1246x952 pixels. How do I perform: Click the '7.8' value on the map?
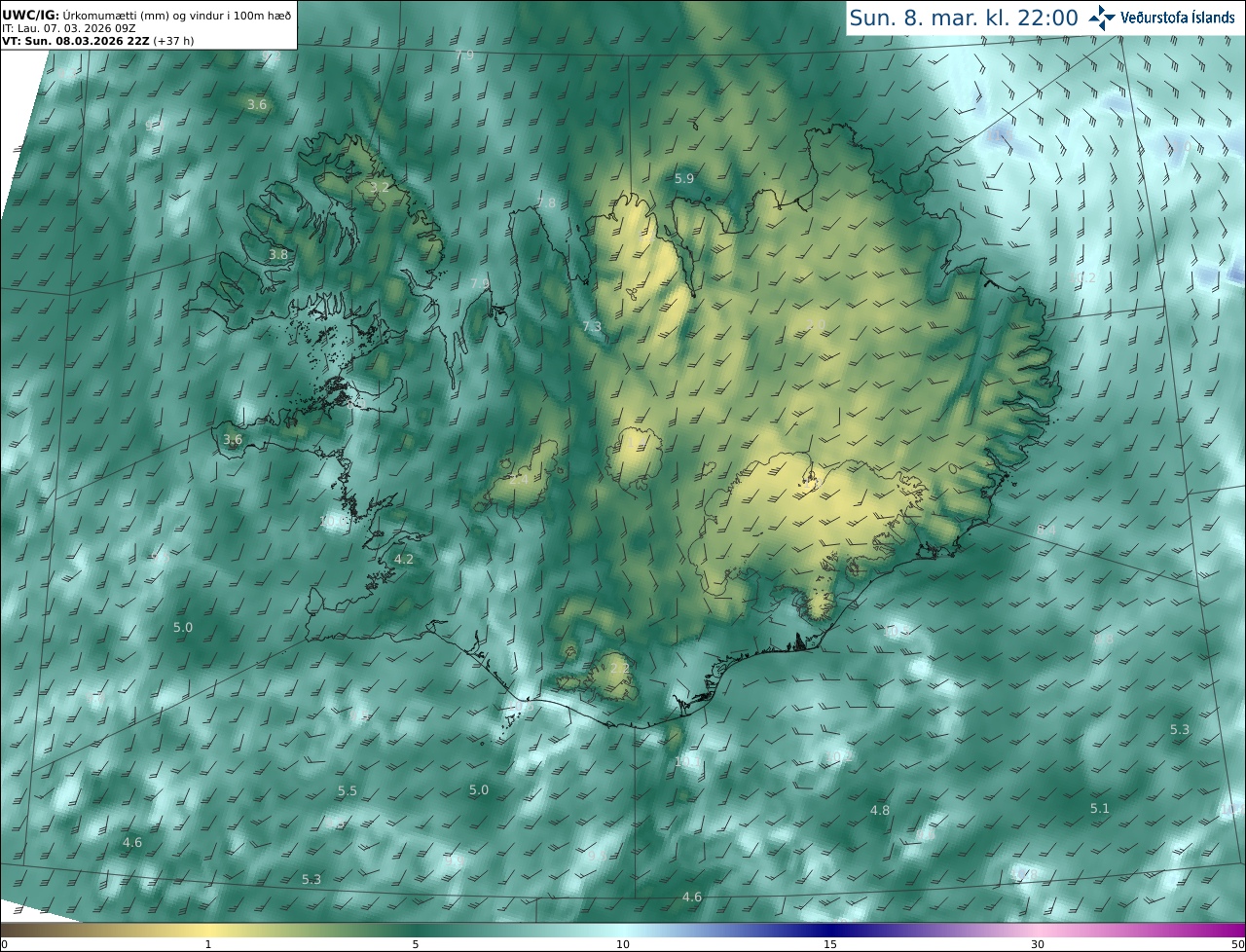click(546, 203)
